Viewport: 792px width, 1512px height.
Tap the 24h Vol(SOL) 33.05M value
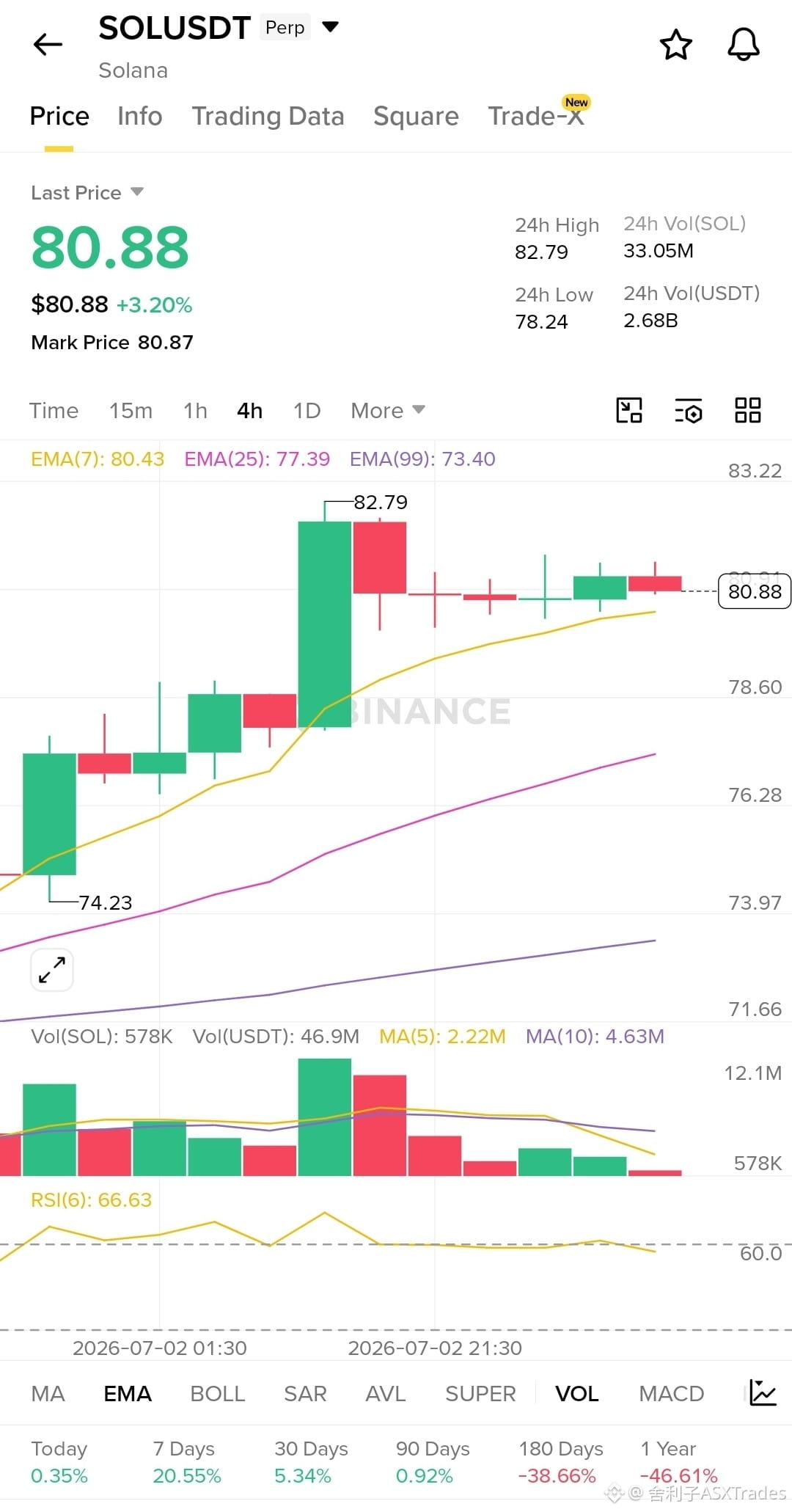click(659, 250)
